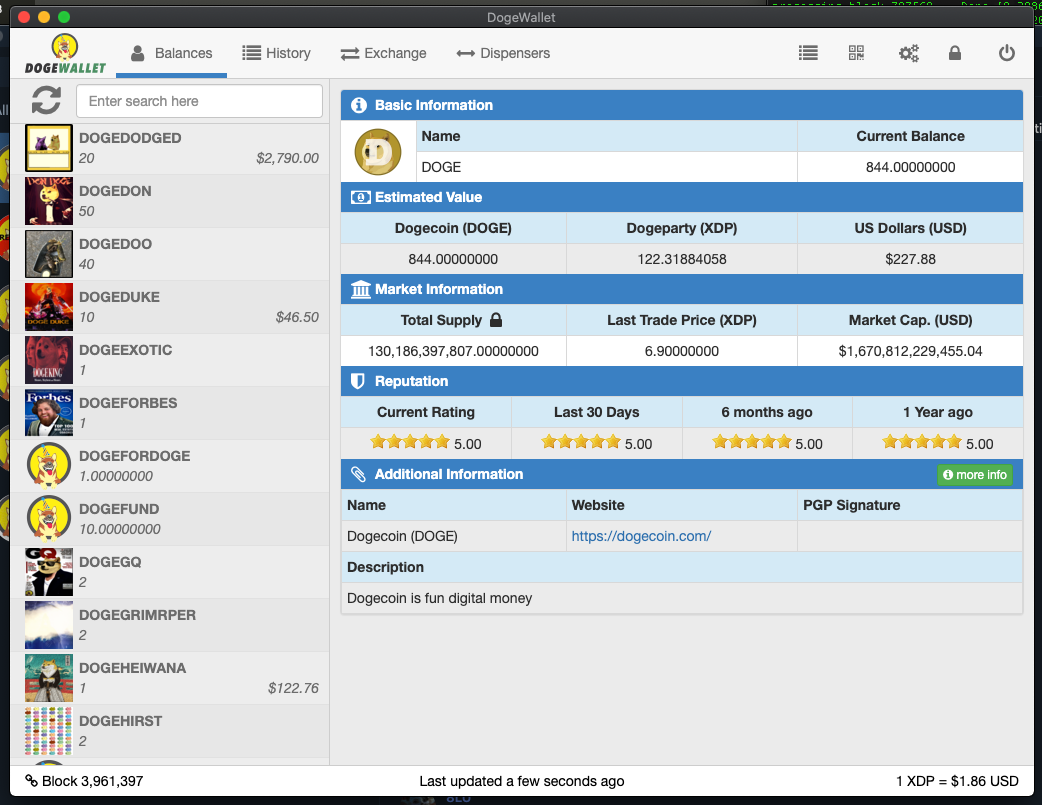This screenshot has height=805, width=1042.
Task: Click the DOGEDODGED card thumbnail
Action: coord(49,148)
